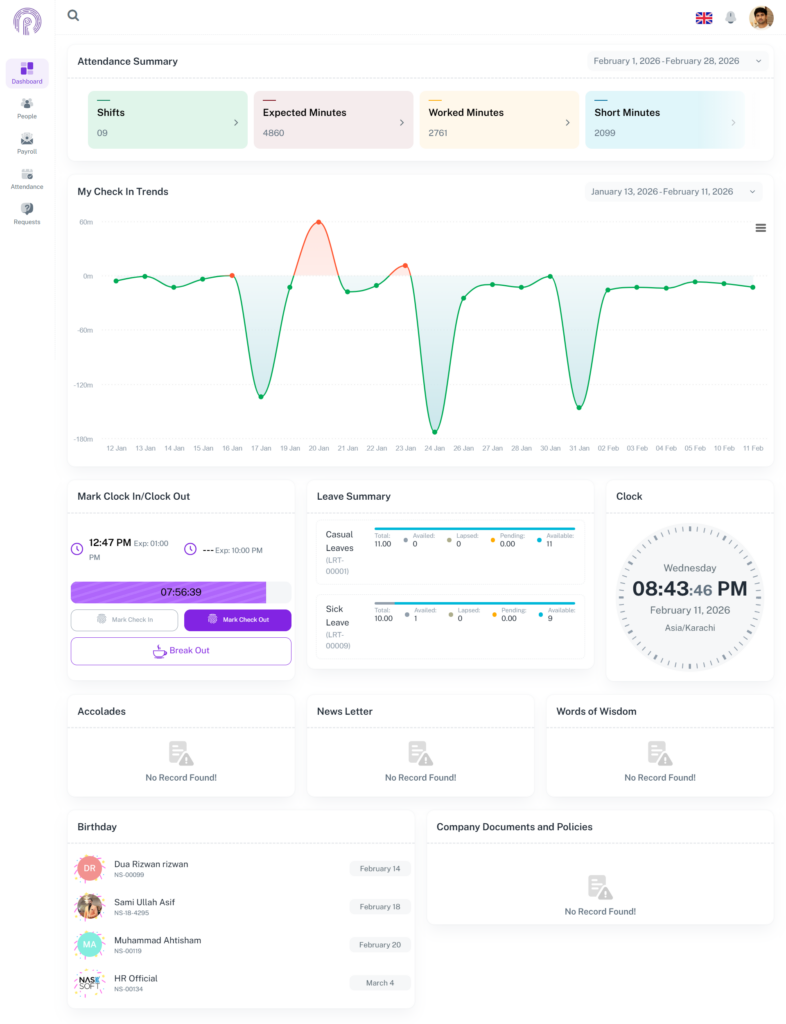Image resolution: width=786 pixels, height=1024 pixels.
Task: Open the chart hamburger menu icon
Action: tap(761, 228)
